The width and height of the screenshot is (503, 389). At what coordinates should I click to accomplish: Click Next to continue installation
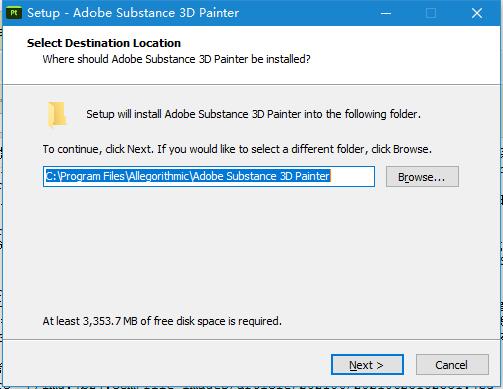coord(367,365)
